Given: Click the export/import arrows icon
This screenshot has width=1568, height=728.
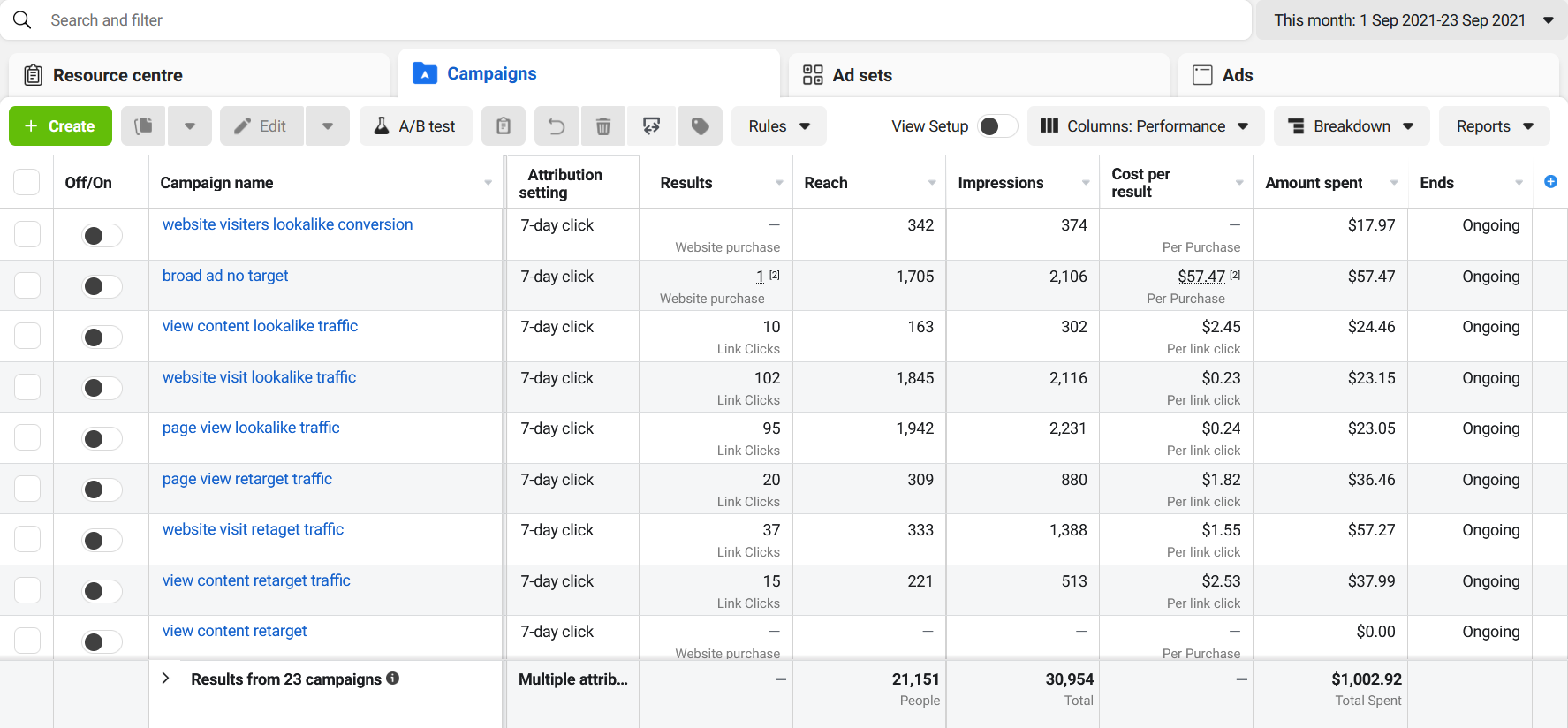Looking at the screenshot, I should [x=652, y=126].
